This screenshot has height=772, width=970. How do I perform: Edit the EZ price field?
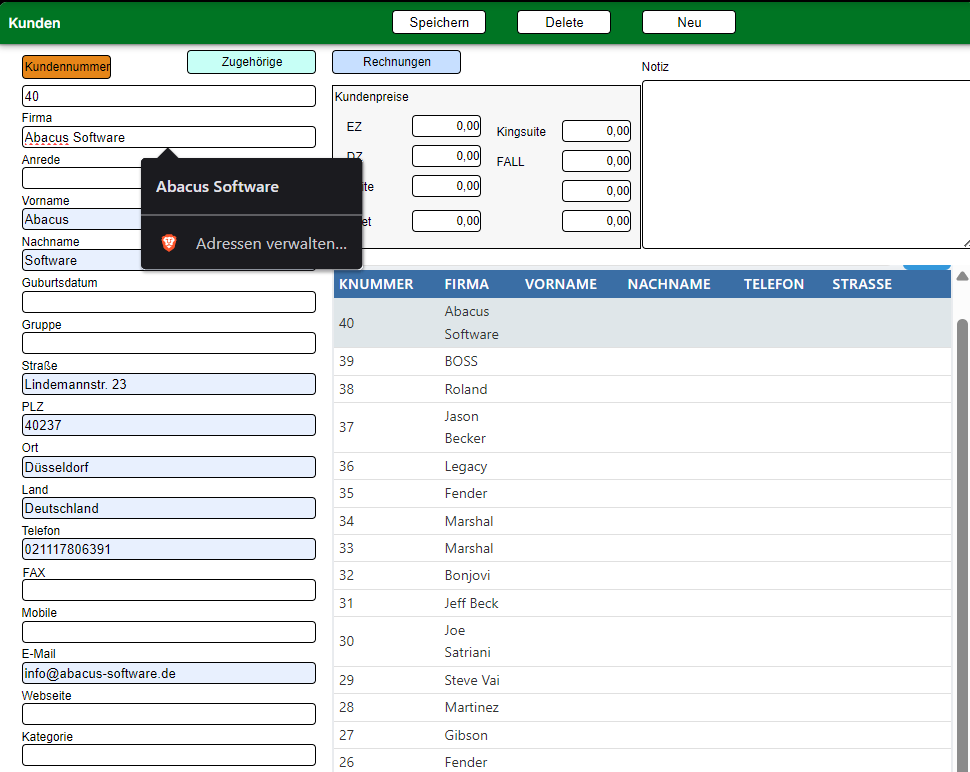446,126
